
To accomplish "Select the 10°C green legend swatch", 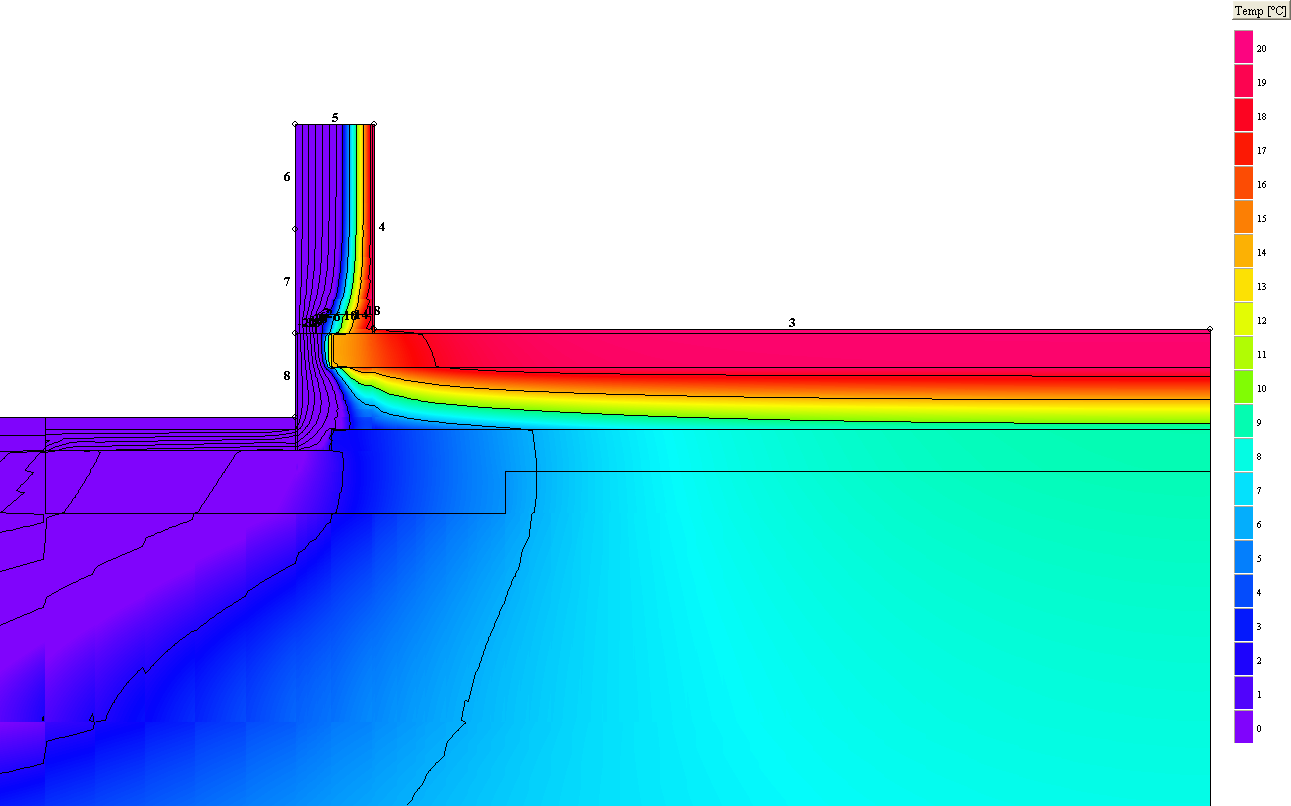I will (1243, 387).
